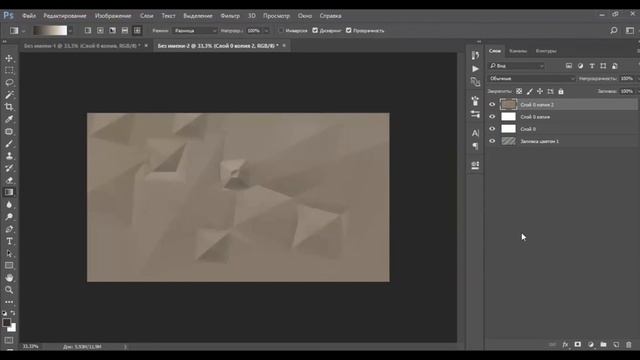Create a new group folder icon
The width and height of the screenshot is (640, 360).
click(603, 345)
